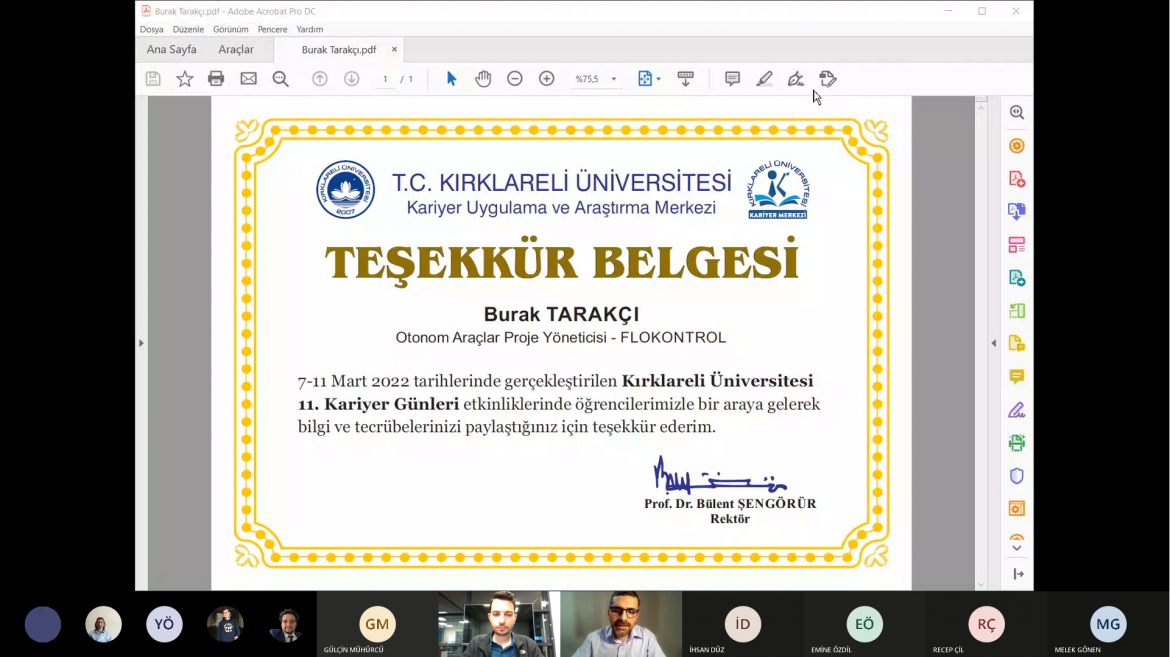Open the Dosya menu

(151, 29)
